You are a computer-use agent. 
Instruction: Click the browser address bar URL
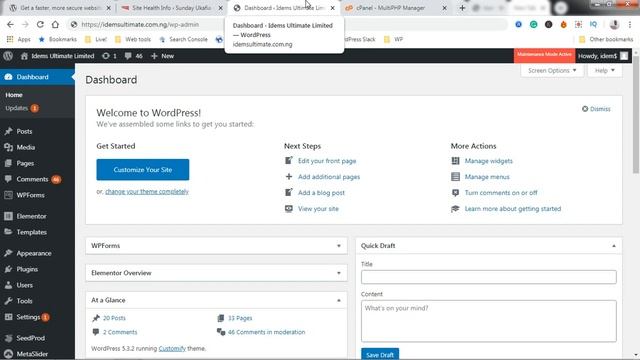(x=140, y=24)
